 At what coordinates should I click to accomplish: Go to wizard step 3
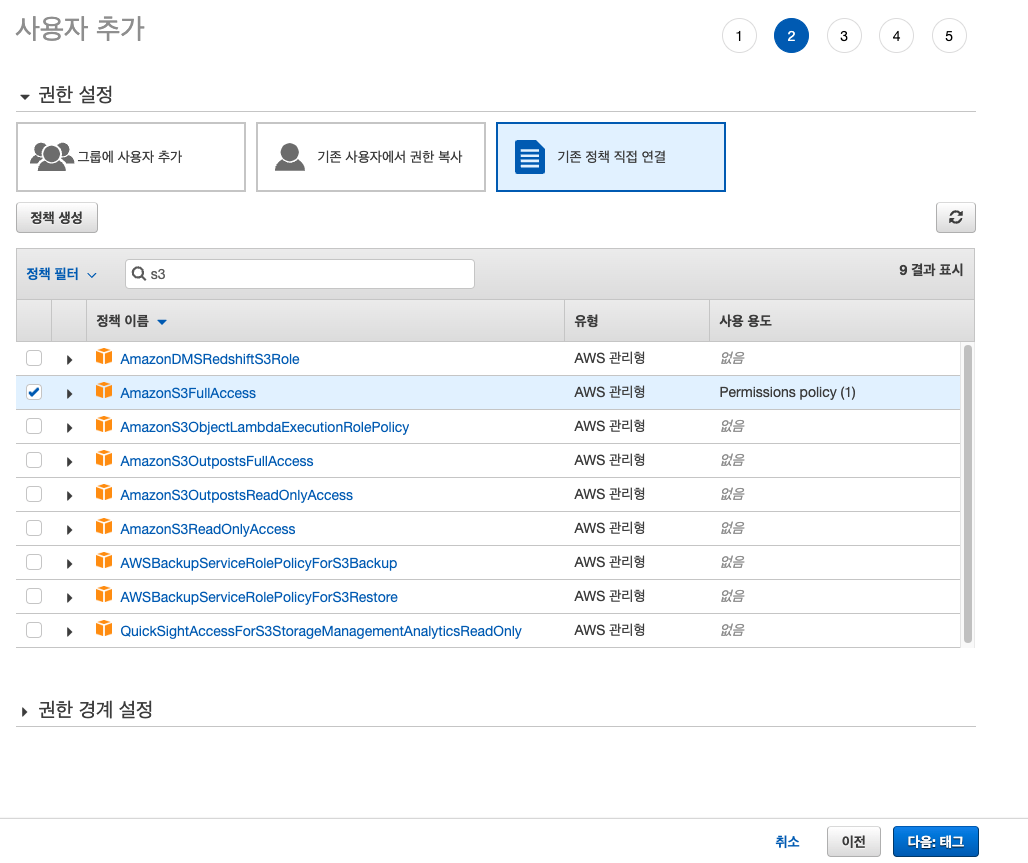coord(844,36)
